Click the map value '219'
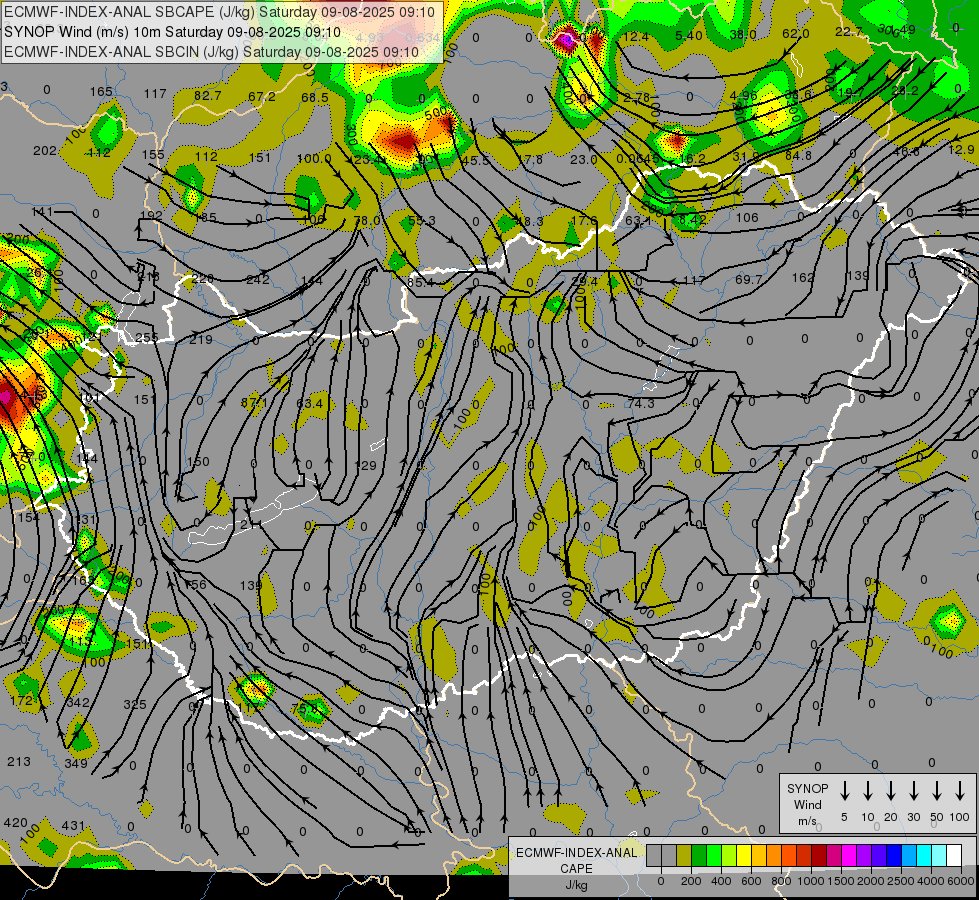 201,340
